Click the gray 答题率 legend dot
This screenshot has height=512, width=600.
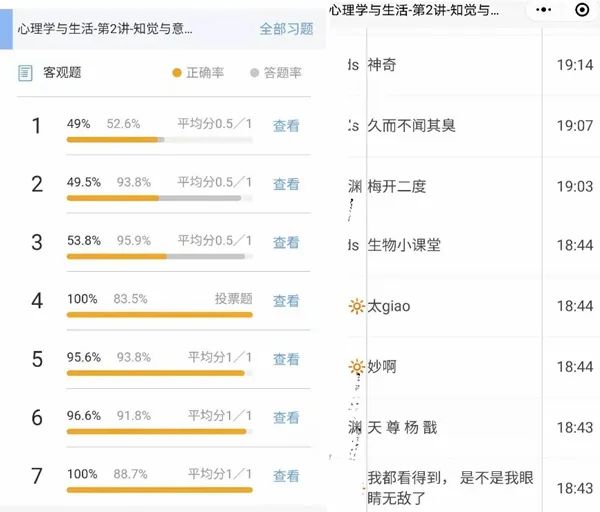(x=254, y=73)
